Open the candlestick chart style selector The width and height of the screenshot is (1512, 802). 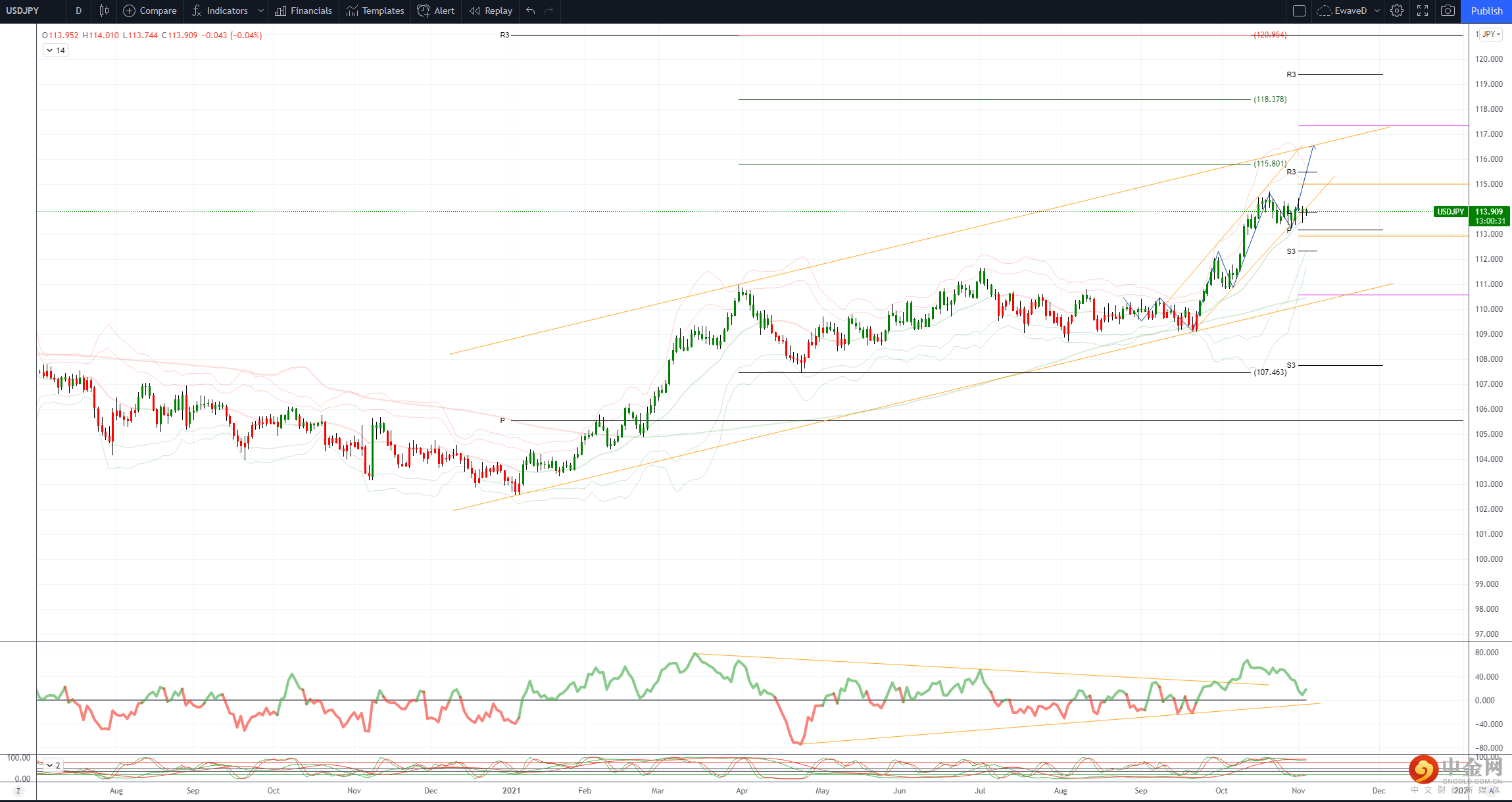tap(104, 11)
